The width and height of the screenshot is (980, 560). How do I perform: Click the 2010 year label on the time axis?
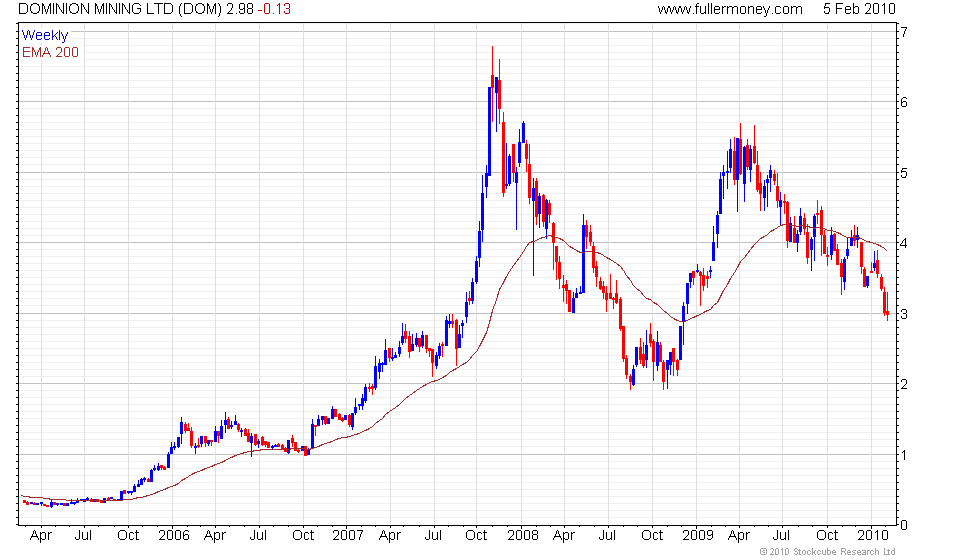872,536
